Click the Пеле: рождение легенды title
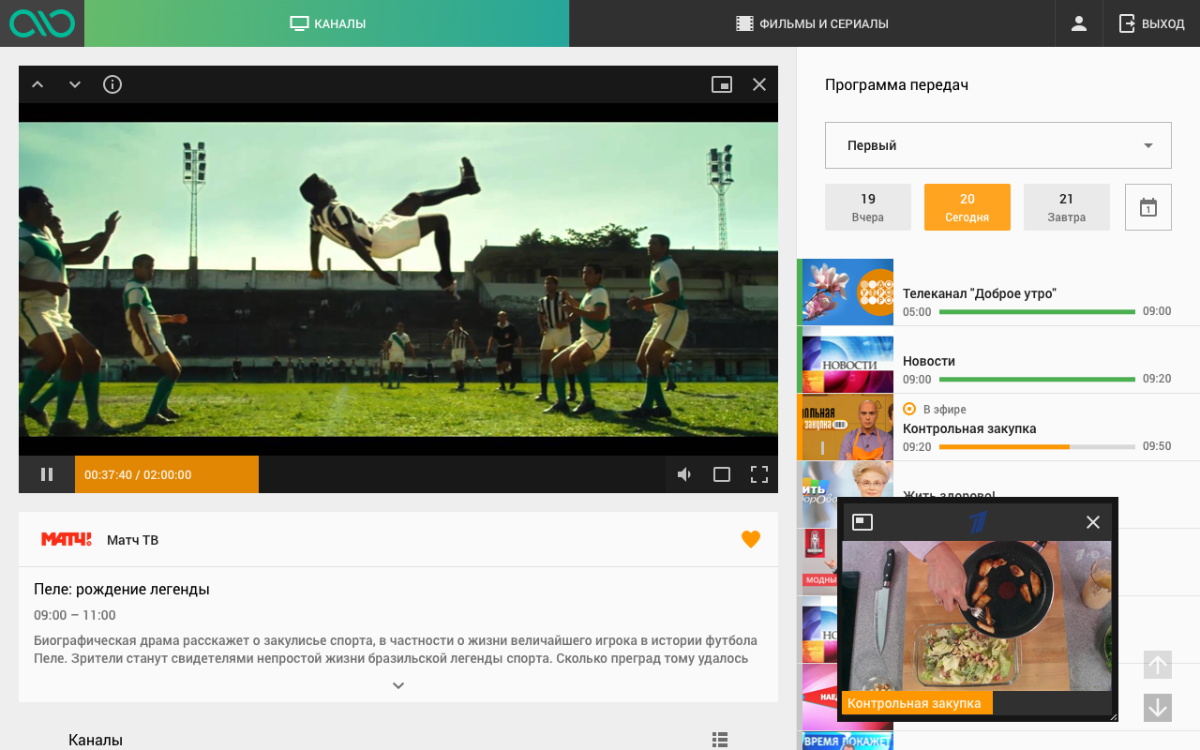This screenshot has width=1200, height=750. tap(122, 589)
